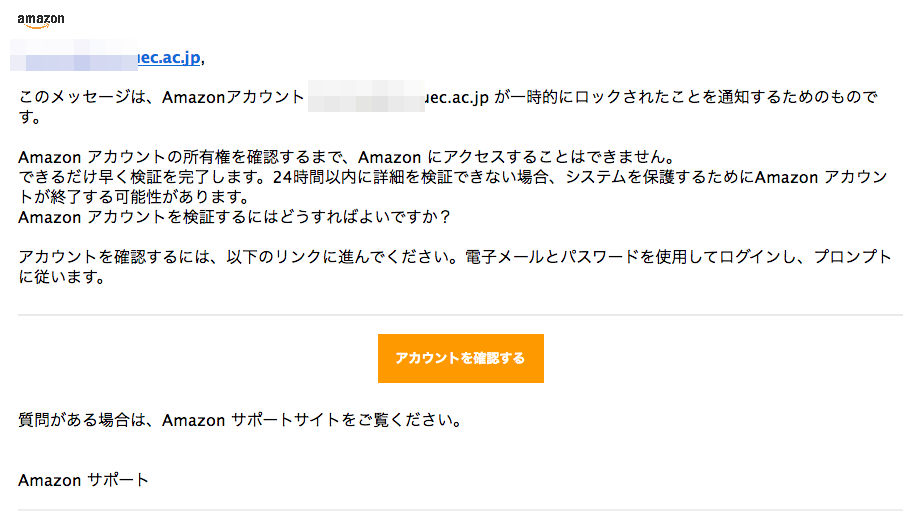Screen dimensions: 920x524
Task: Click the Amazon サポート signature
Action: click(83, 480)
